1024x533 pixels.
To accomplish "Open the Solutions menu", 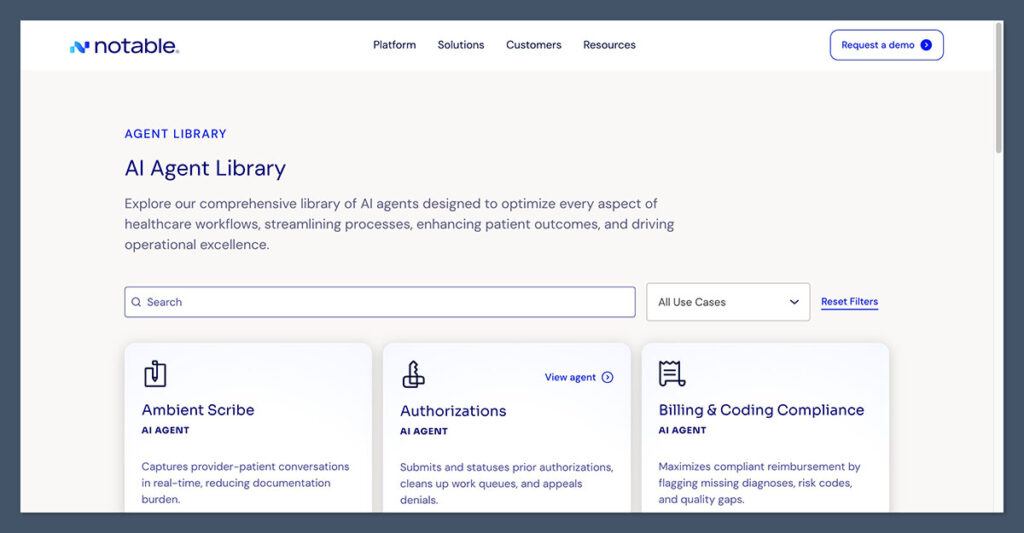I will pos(460,45).
